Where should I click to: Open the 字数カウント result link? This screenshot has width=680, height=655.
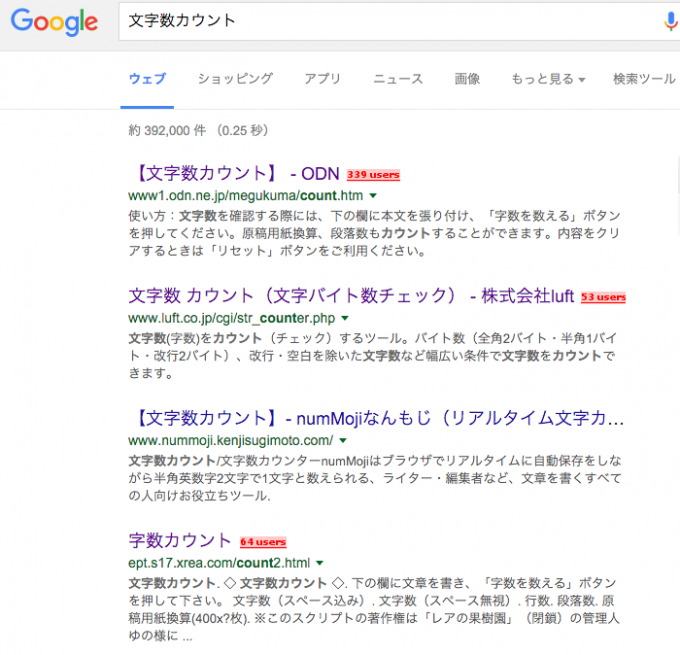tap(180, 540)
